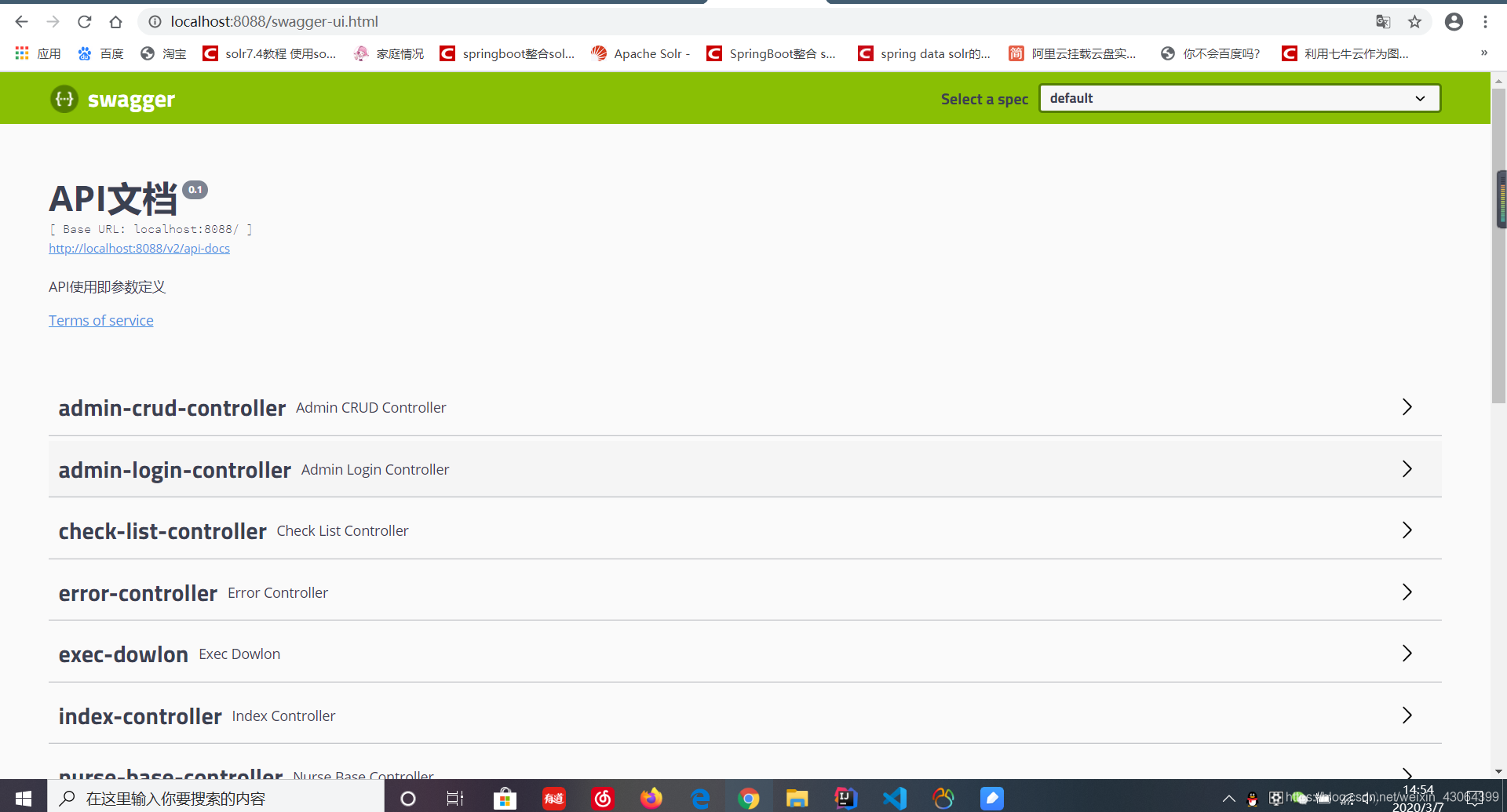Click the exec-dowlon title
The width and height of the screenshot is (1507, 812).
(x=123, y=654)
